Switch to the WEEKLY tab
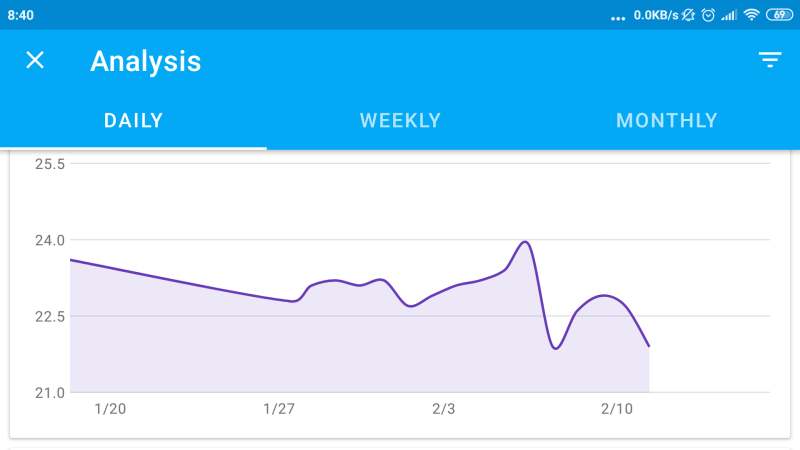Screen dimensions: 800x450 click(400, 121)
